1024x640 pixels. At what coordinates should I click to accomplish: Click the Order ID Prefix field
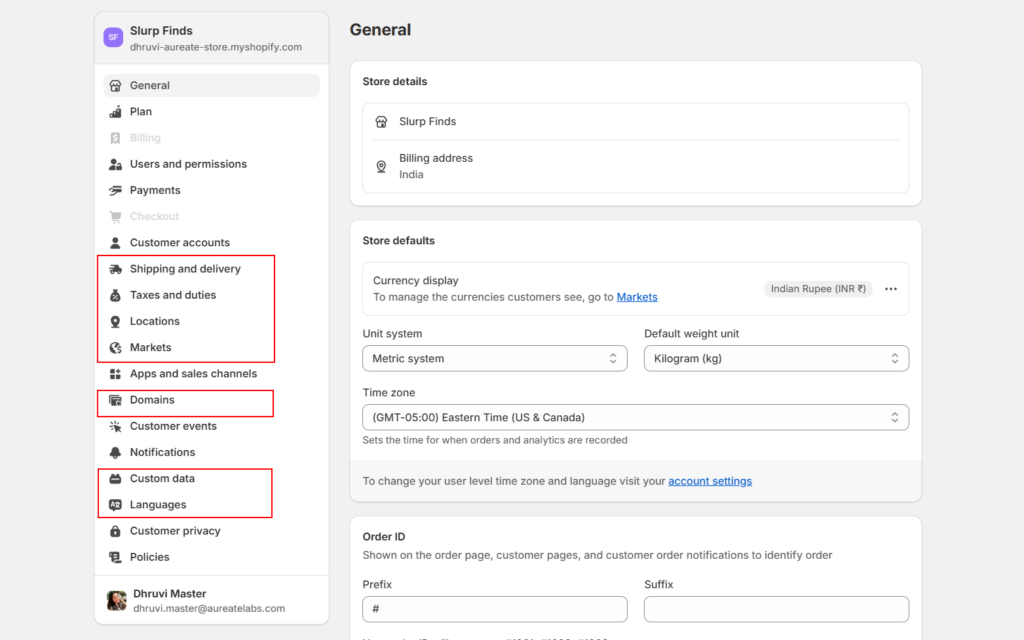tap(495, 609)
